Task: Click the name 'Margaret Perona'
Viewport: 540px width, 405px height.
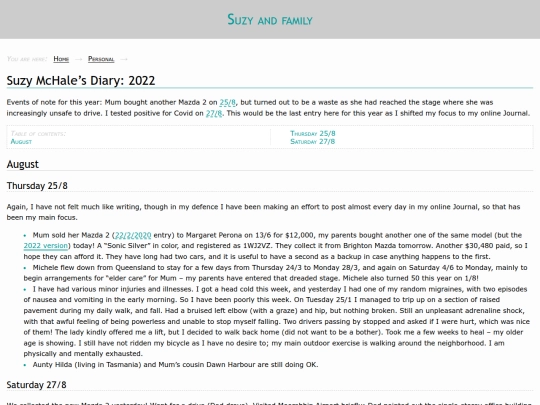Action: point(214,235)
